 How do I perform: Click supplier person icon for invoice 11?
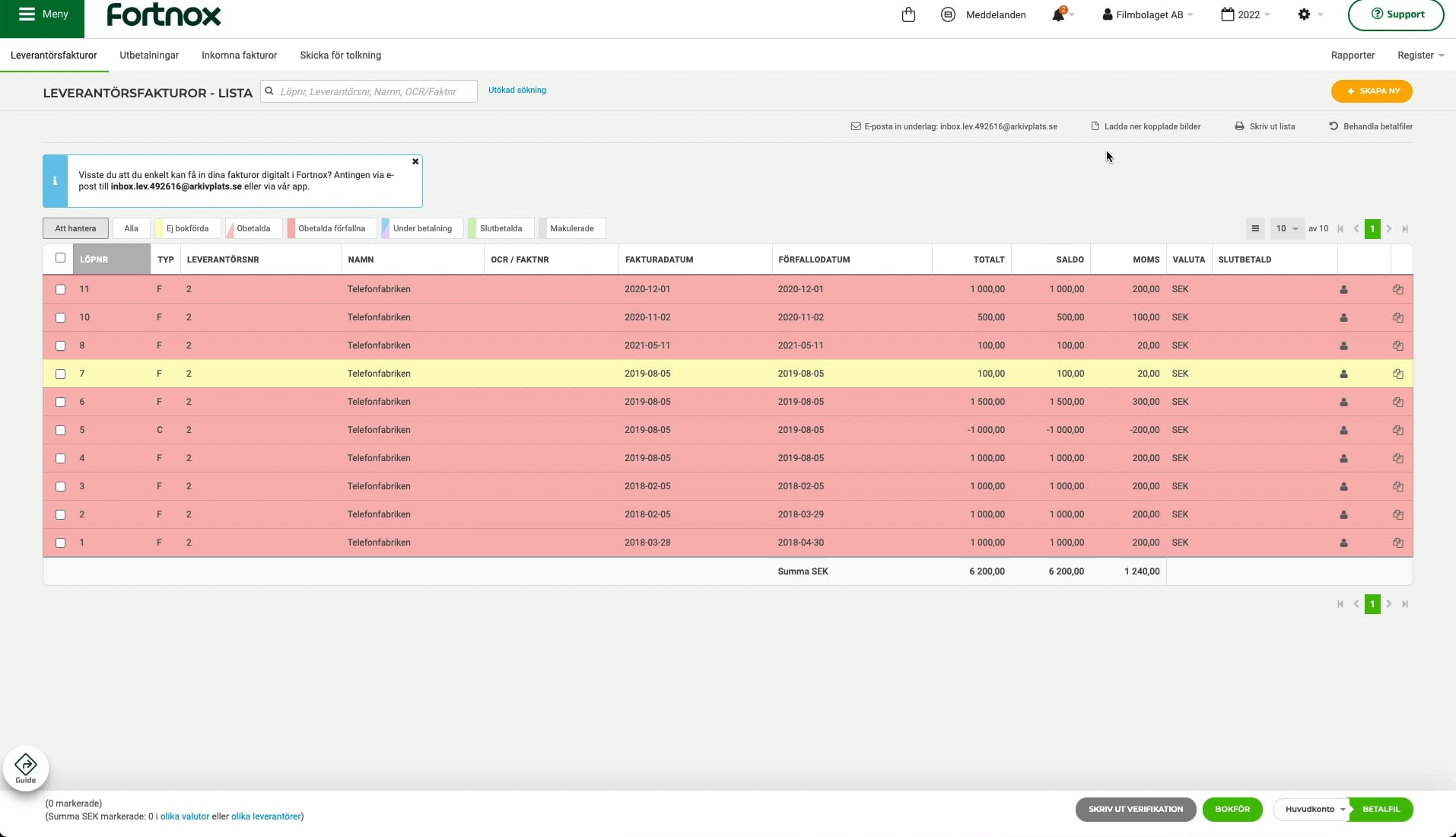pyautogui.click(x=1343, y=289)
